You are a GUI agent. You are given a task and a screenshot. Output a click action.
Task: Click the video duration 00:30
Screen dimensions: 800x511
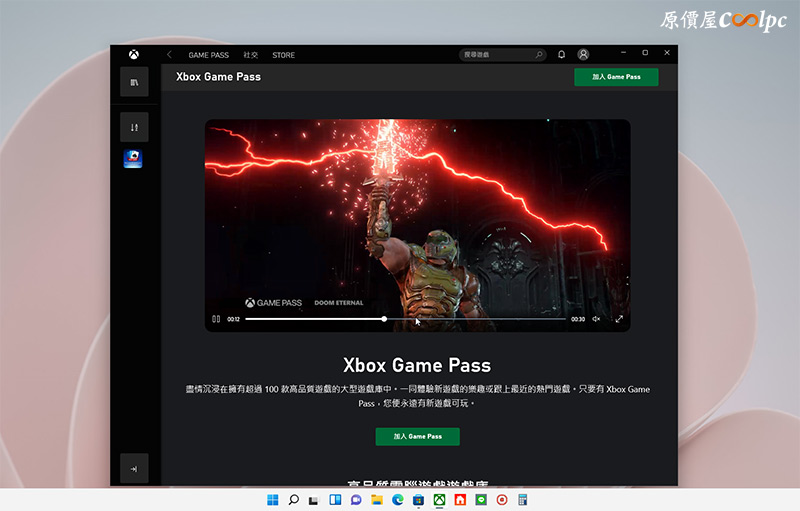point(578,319)
